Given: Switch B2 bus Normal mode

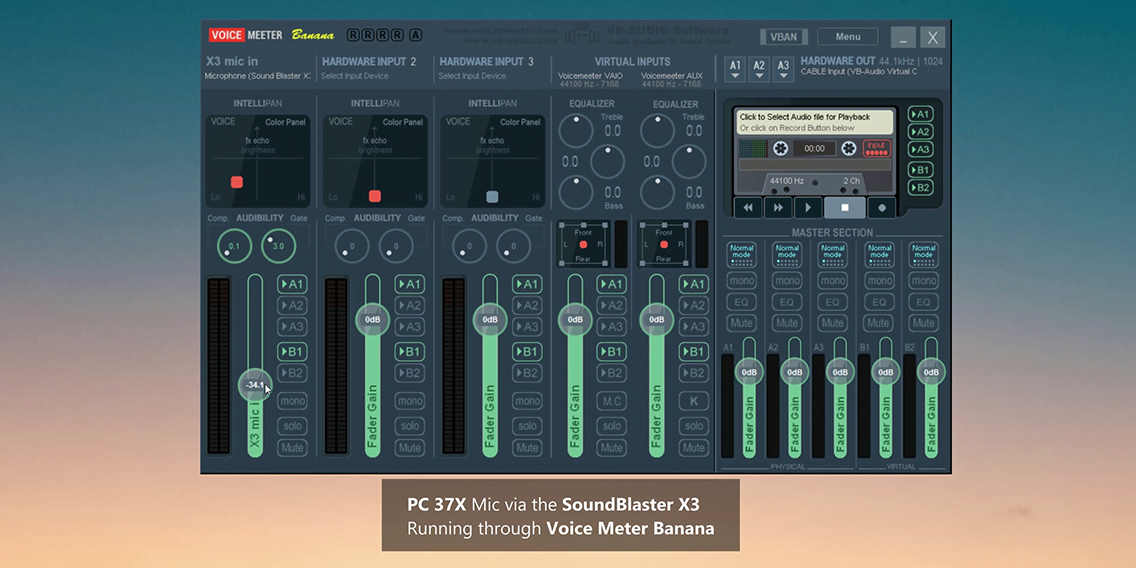Looking at the screenshot, I should 924,254.
